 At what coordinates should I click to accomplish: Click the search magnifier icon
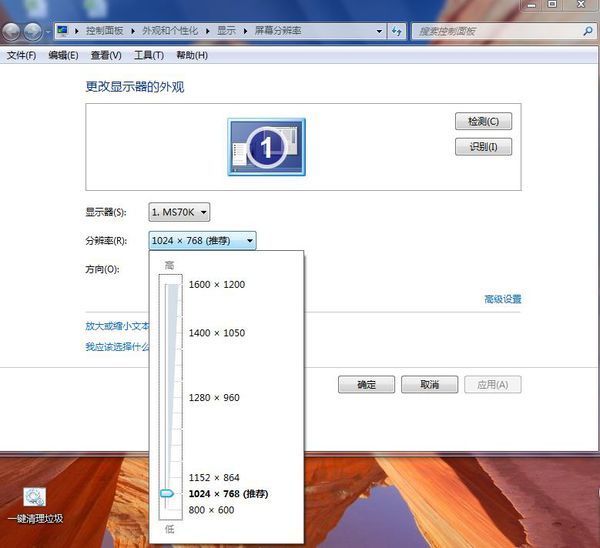[587, 31]
